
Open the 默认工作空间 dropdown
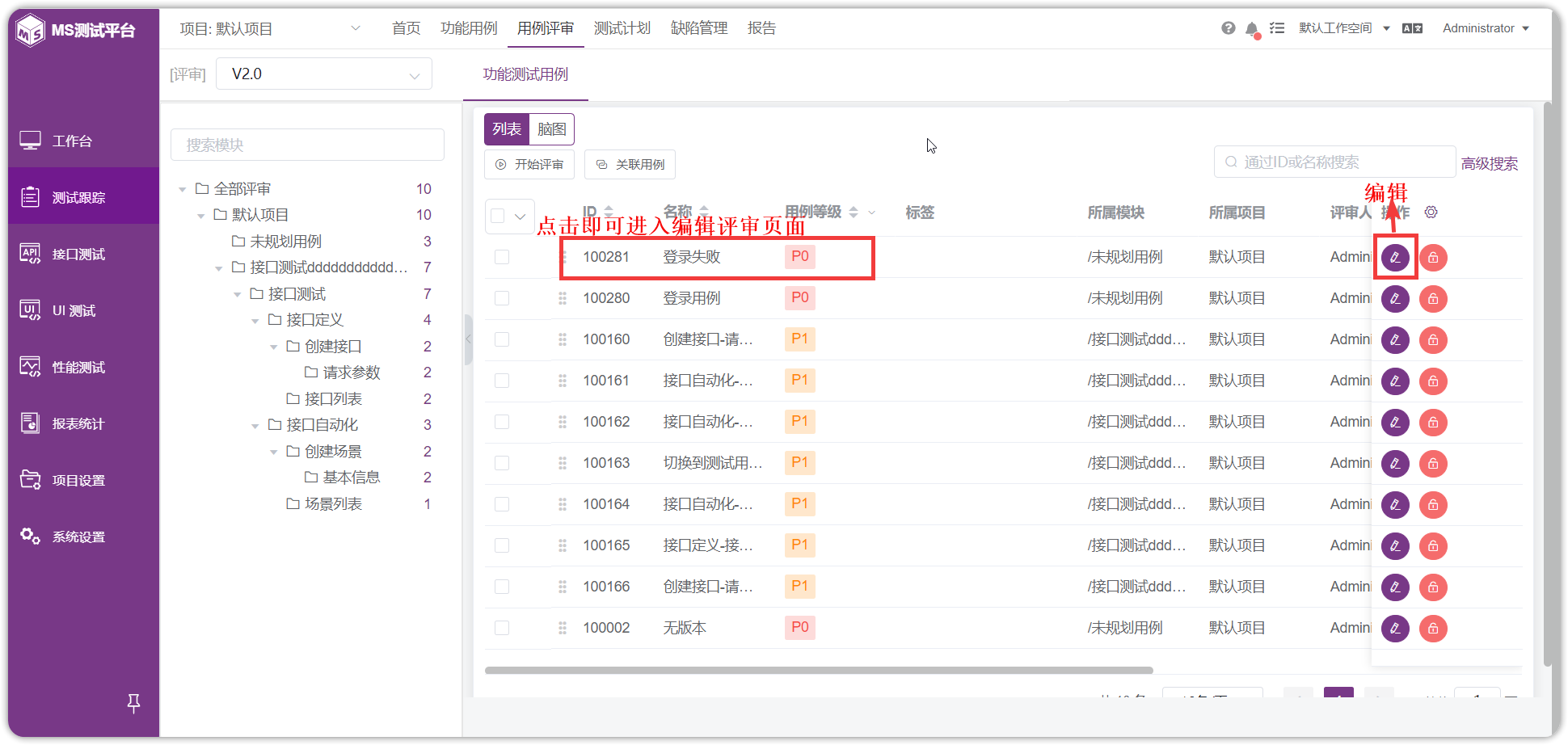click(x=1345, y=28)
